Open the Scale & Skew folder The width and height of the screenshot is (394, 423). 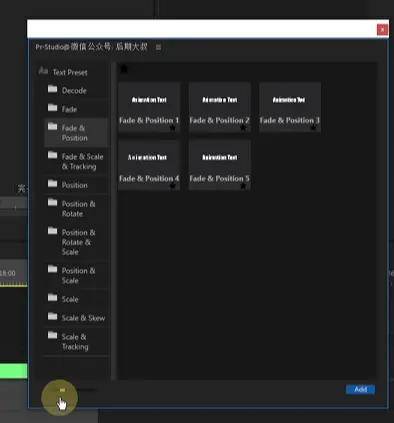(x=76, y=318)
